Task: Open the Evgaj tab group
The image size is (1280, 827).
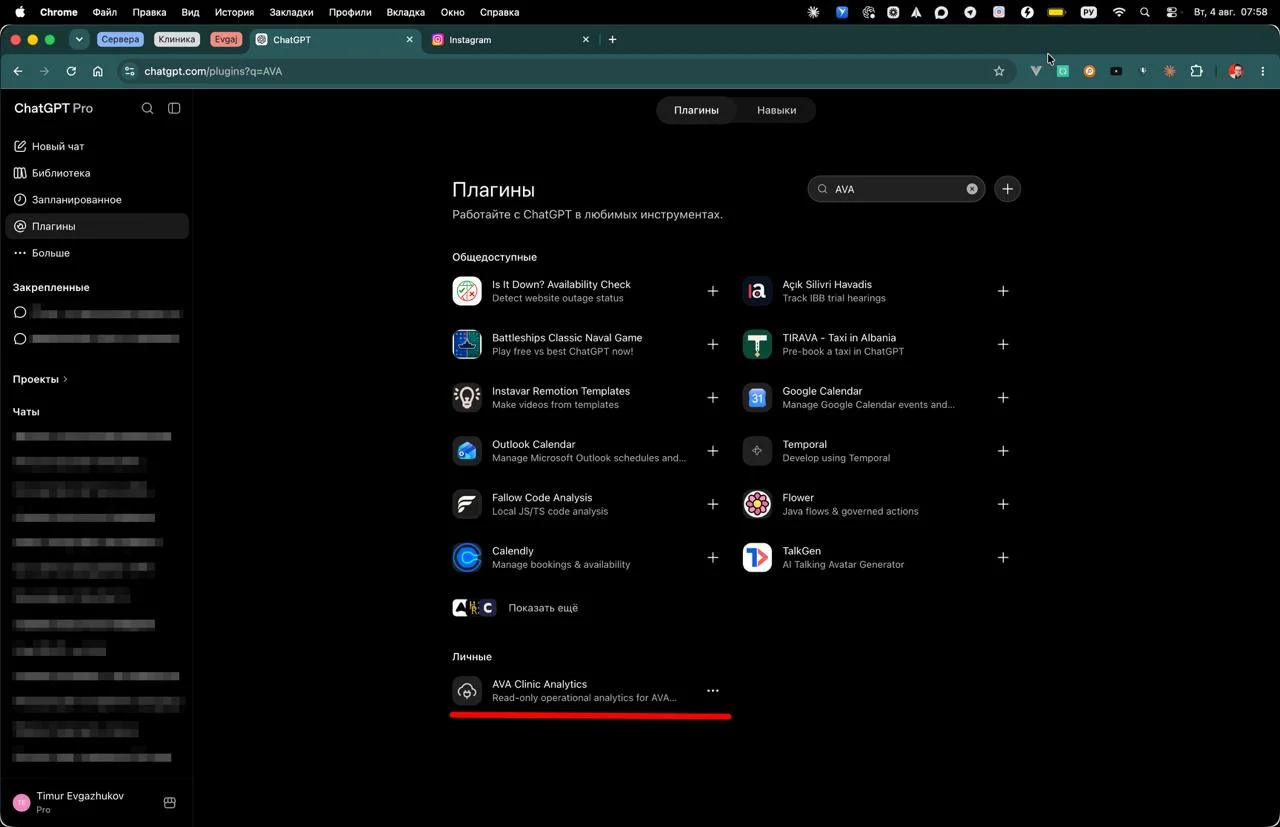Action: click(x=225, y=40)
